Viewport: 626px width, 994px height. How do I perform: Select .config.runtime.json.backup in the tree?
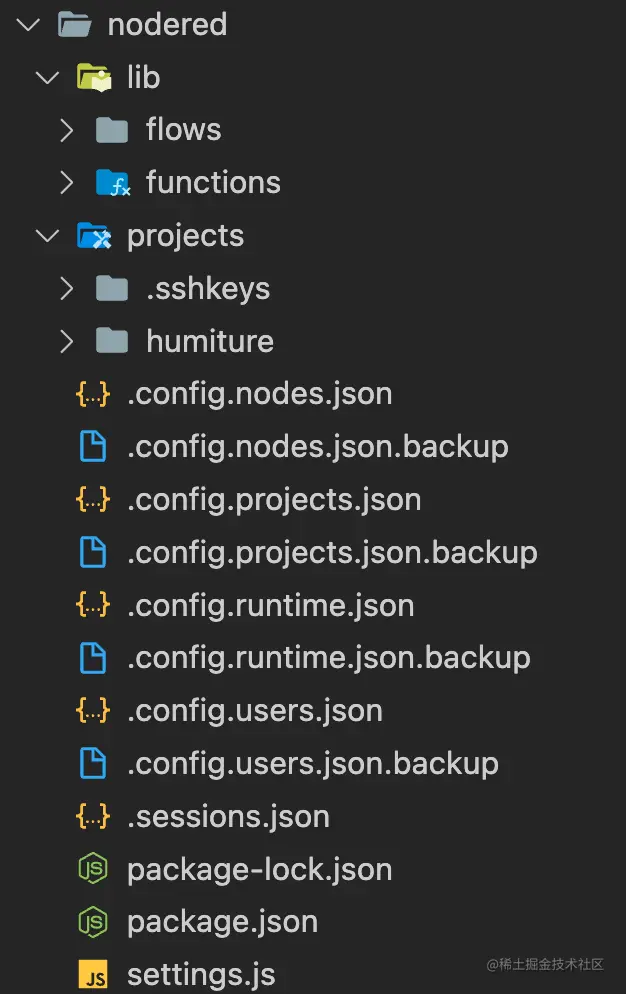pos(328,658)
